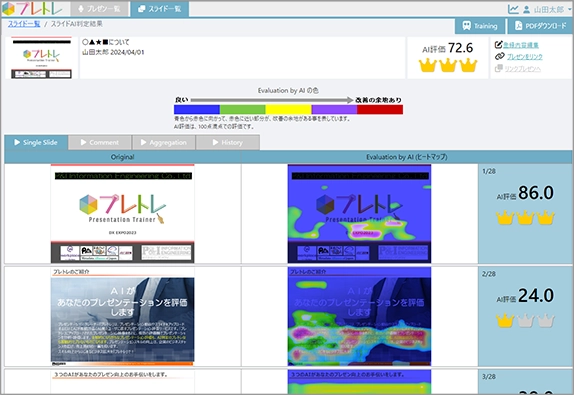Open the statistics chart icon in header

(x=513, y=9)
